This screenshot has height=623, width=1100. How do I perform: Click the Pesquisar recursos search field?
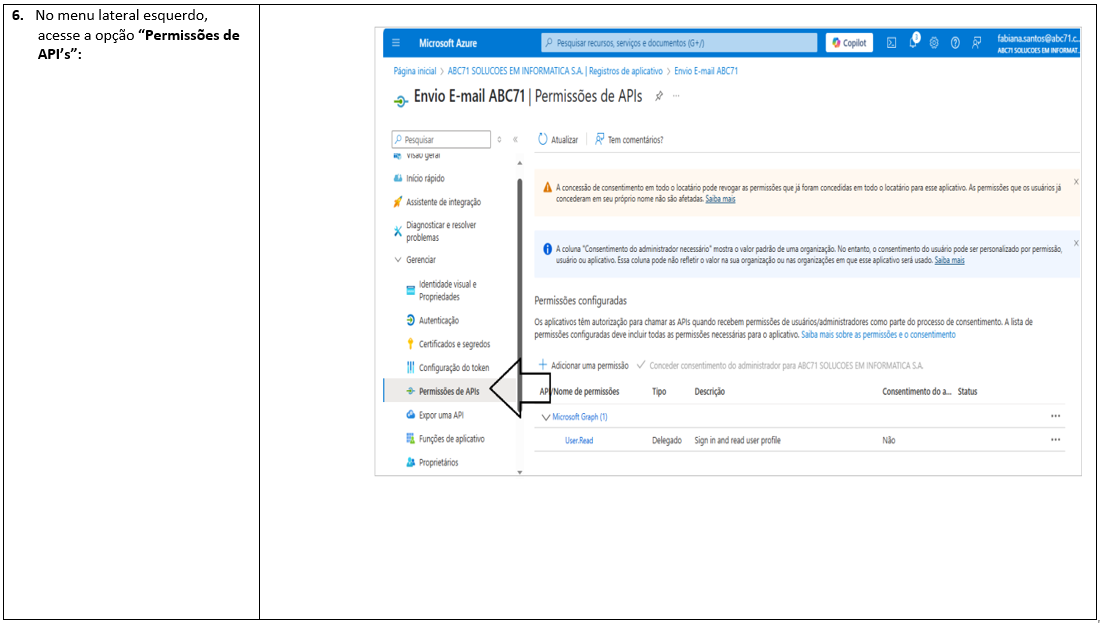(680, 43)
